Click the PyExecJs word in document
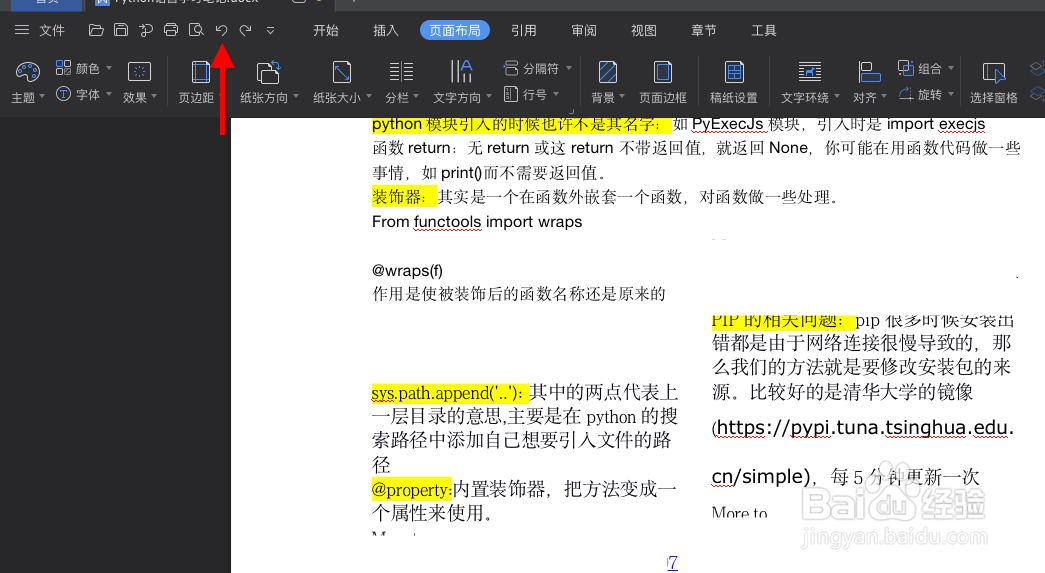1045x573 pixels. tap(727, 124)
